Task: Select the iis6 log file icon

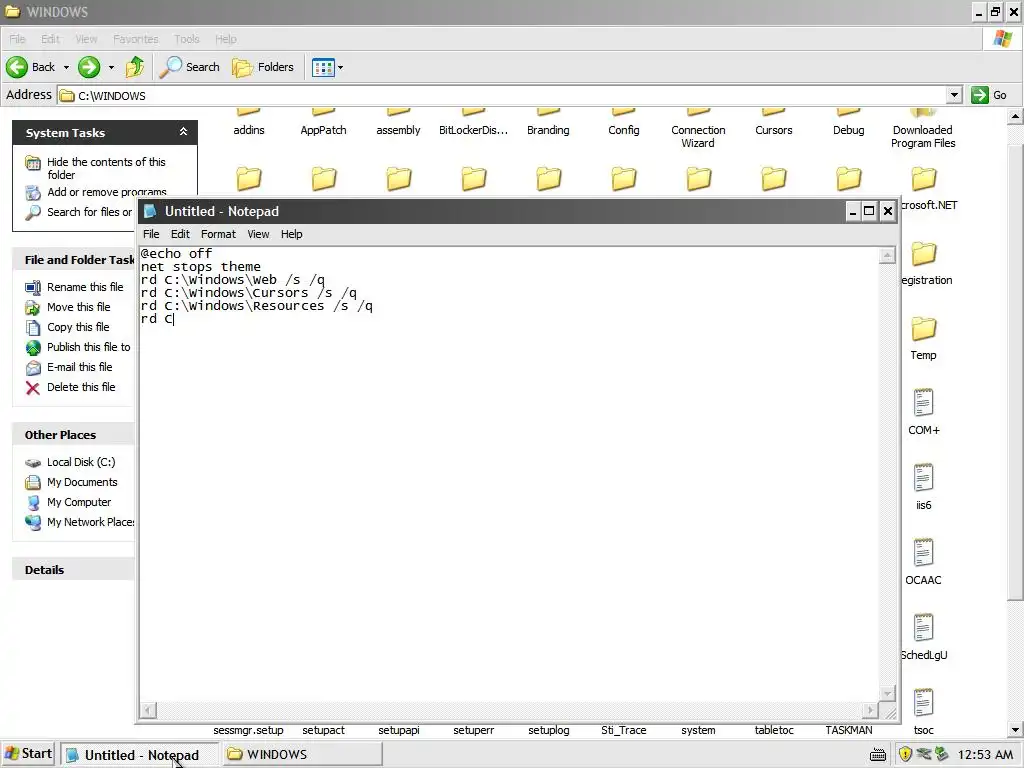Action: [x=923, y=477]
